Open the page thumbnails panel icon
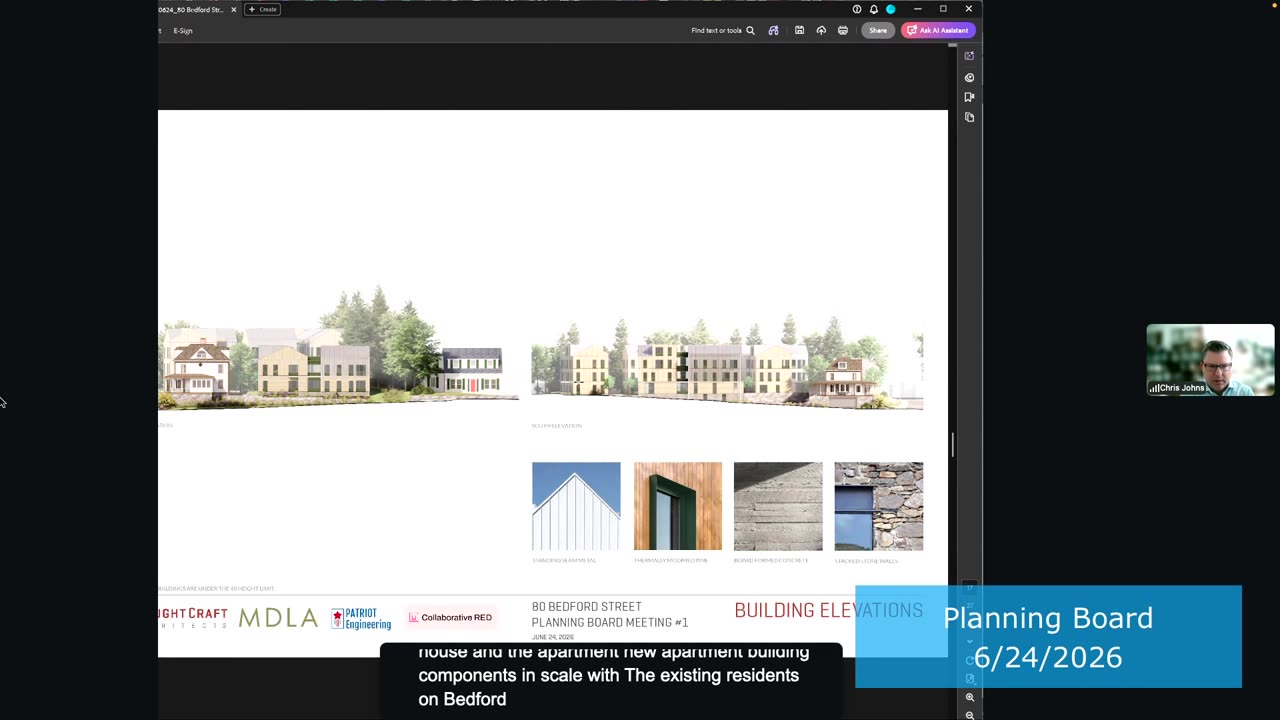This screenshot has width=1280, height=720. point(969,117)
